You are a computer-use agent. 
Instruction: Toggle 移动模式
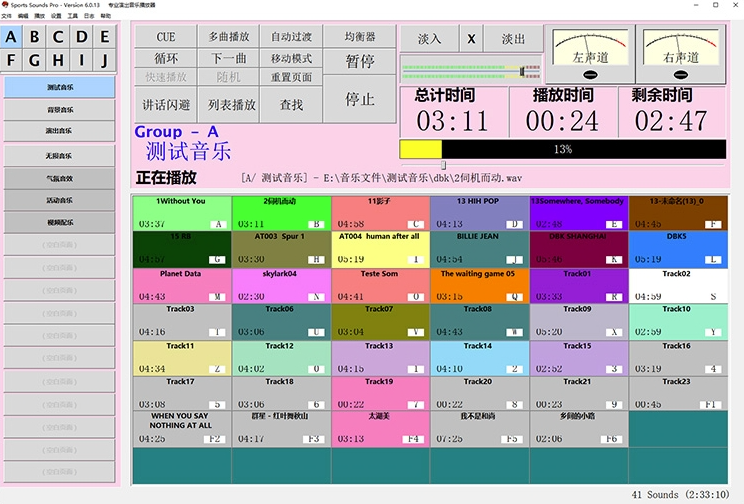[x=291, y=58]
